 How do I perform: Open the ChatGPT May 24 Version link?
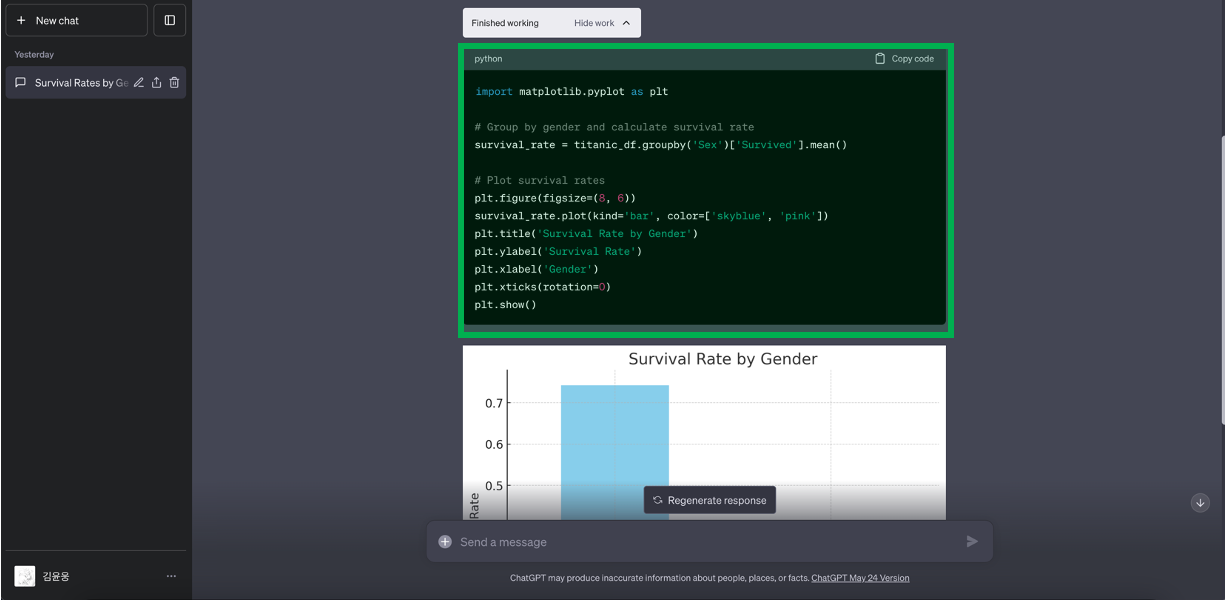[859, 577]
